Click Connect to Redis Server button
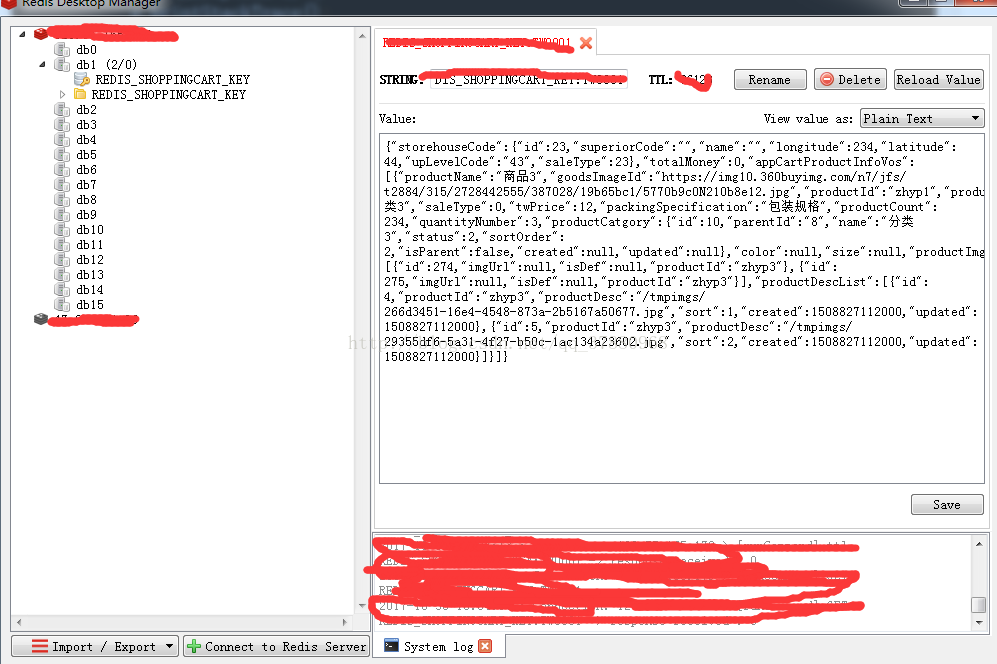 click(x=277, y=646)
